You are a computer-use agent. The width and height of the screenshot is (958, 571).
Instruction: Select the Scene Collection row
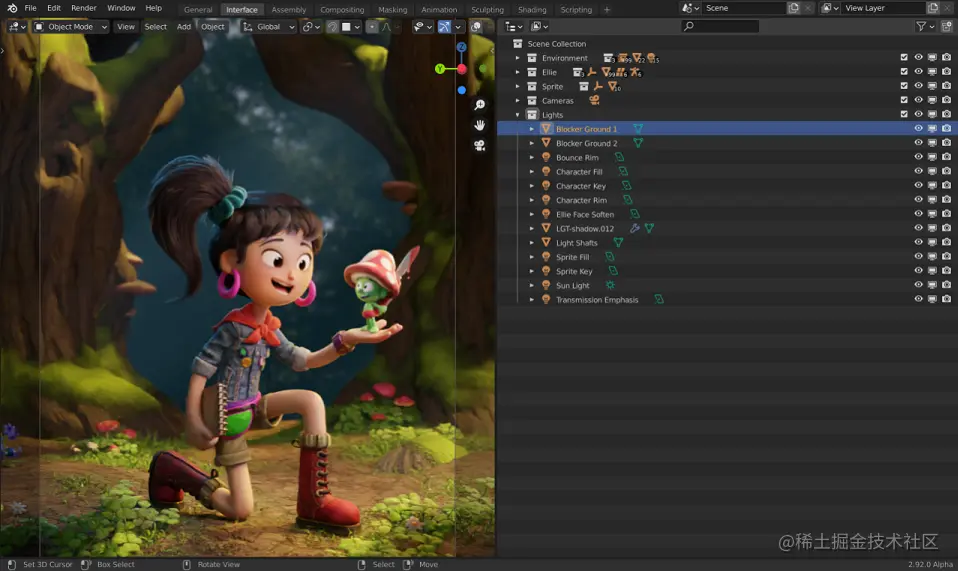point(727,44)
